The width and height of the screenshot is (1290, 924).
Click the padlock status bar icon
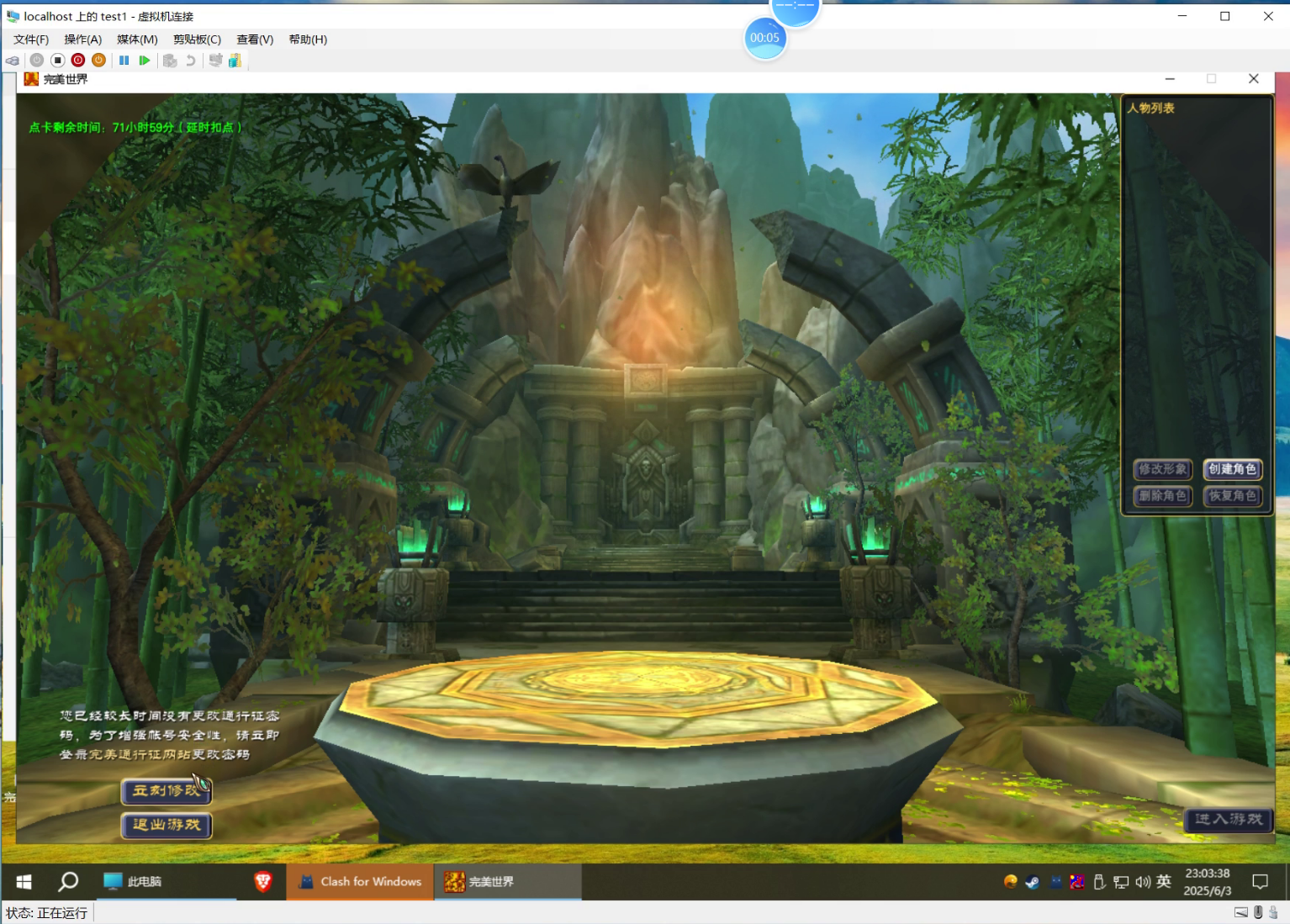(1273, 912)
